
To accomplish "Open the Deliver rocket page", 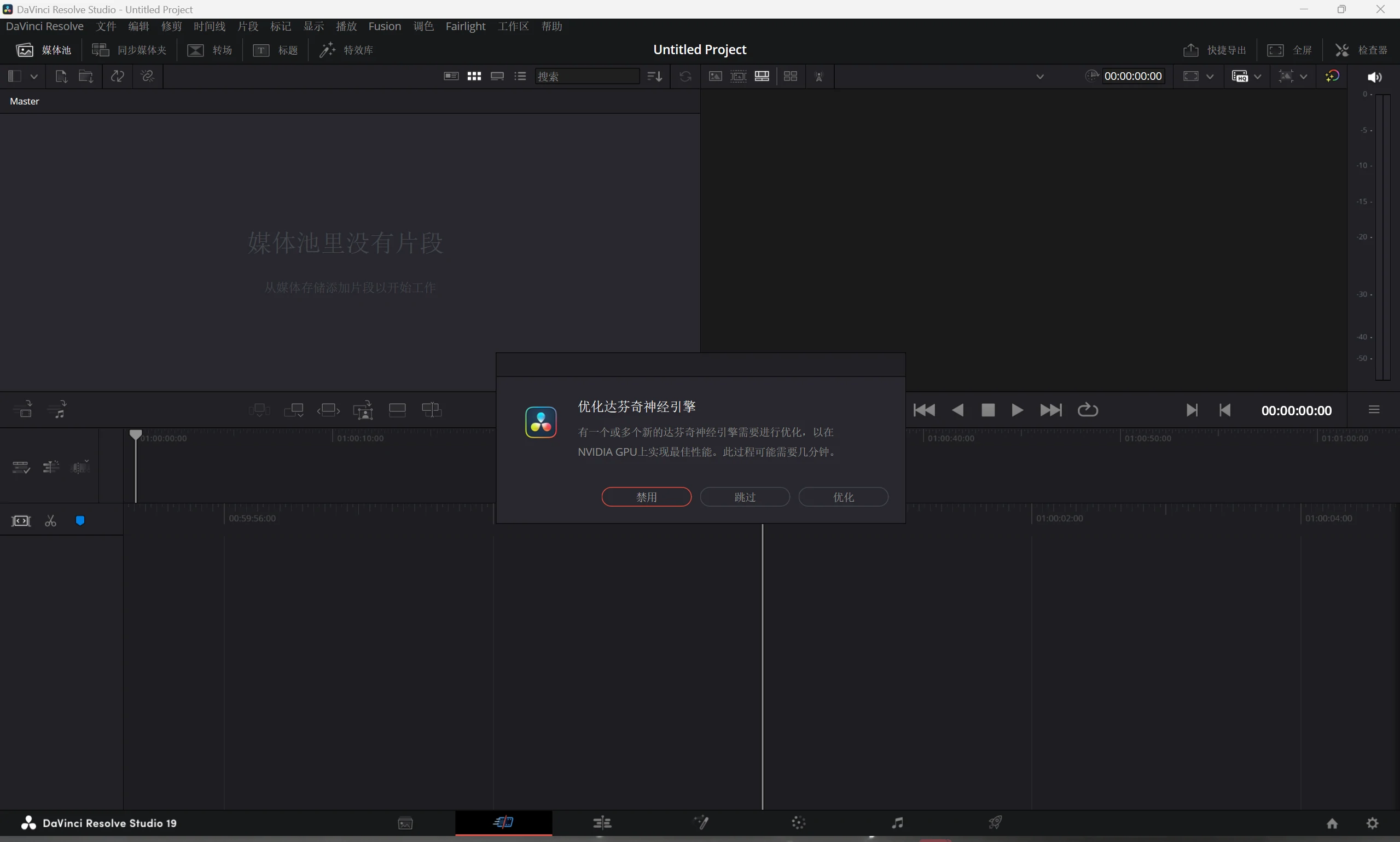I will click(996, 823).
